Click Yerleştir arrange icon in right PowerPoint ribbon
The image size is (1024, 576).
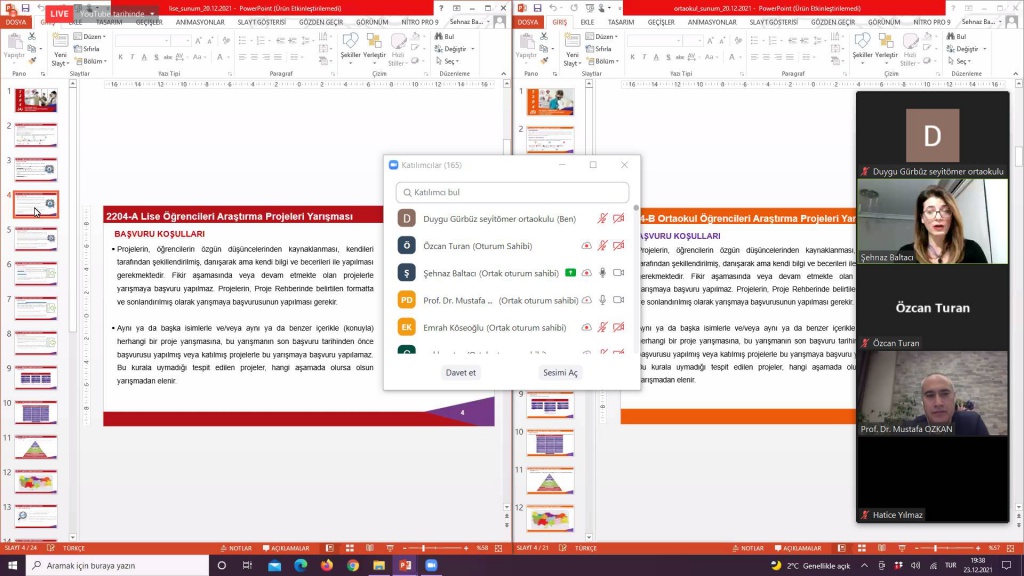[886, 45]
